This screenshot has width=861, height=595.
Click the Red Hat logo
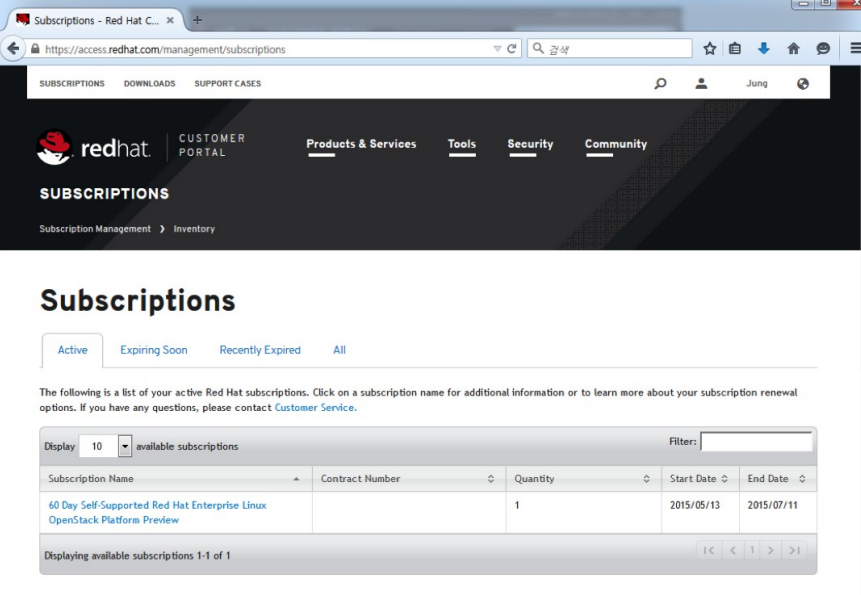click(93, 147)
